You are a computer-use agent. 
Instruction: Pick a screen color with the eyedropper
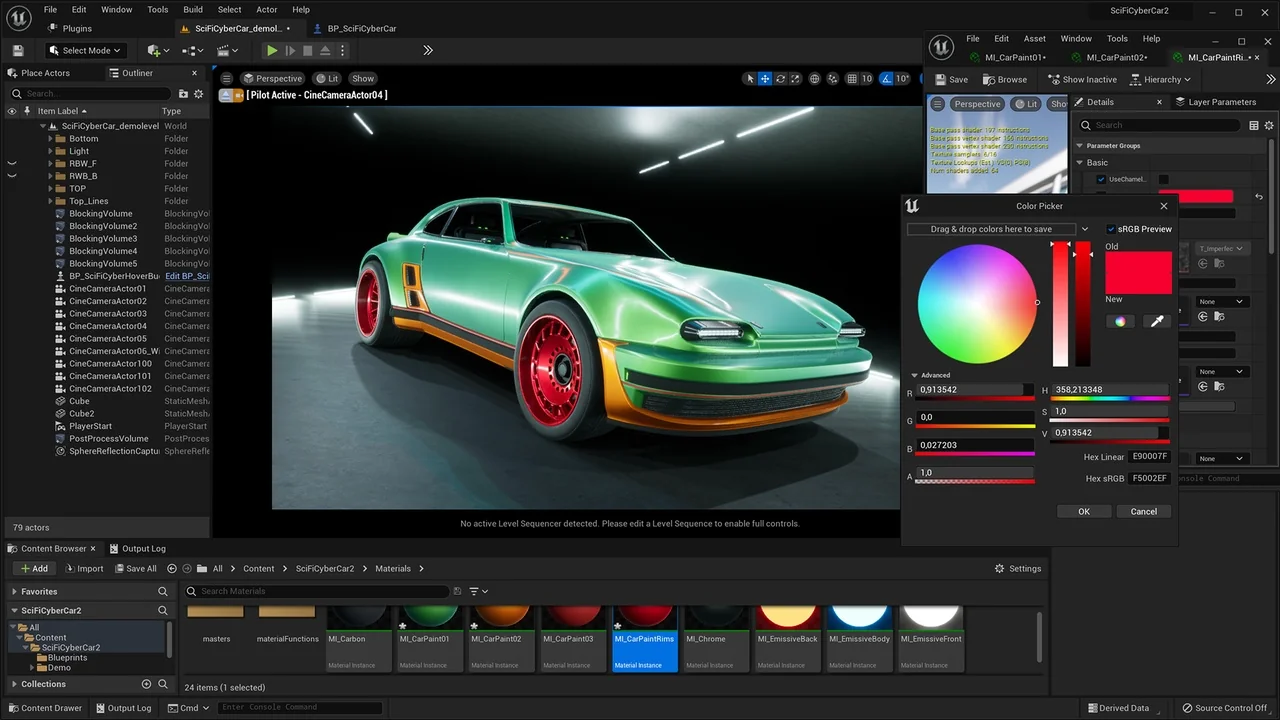[x=1157, y=320]
